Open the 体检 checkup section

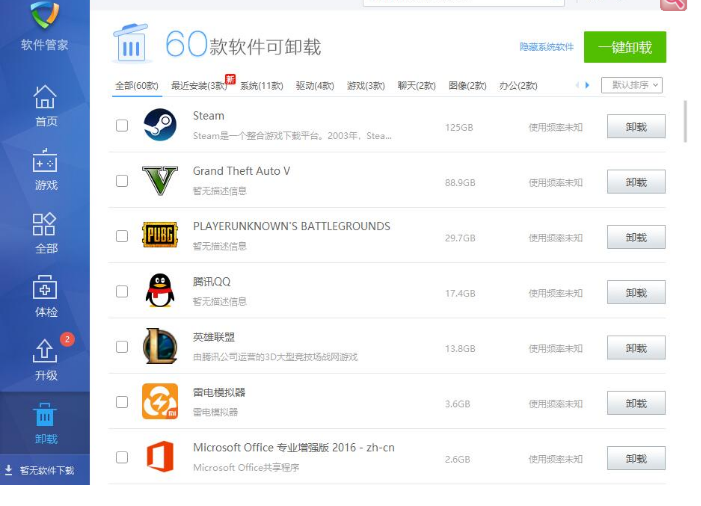click(45, 296)
